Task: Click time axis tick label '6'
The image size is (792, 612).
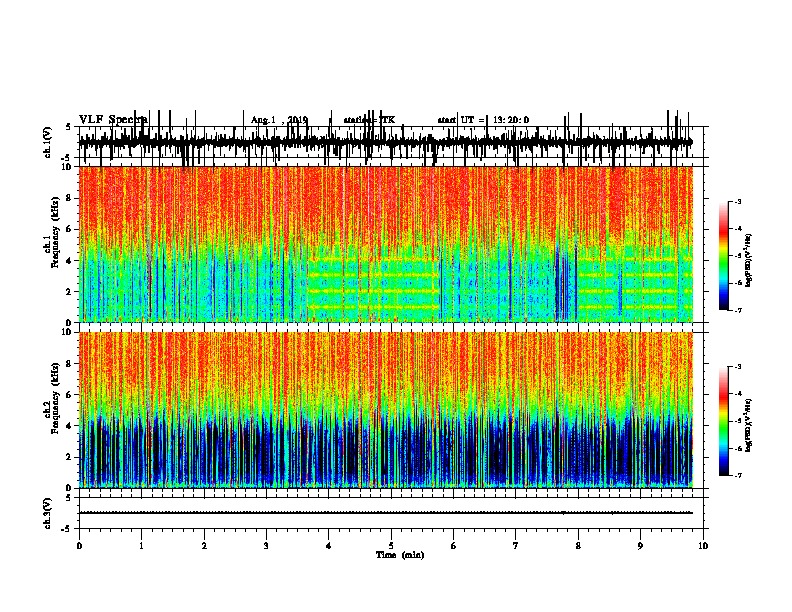Action: tap(454, 546)
